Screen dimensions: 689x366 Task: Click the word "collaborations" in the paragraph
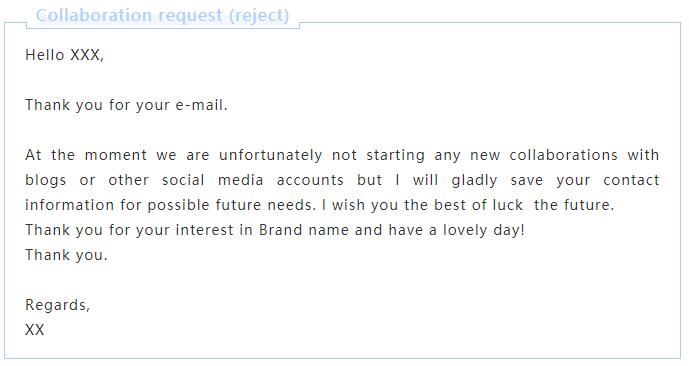tap(563, 155)
